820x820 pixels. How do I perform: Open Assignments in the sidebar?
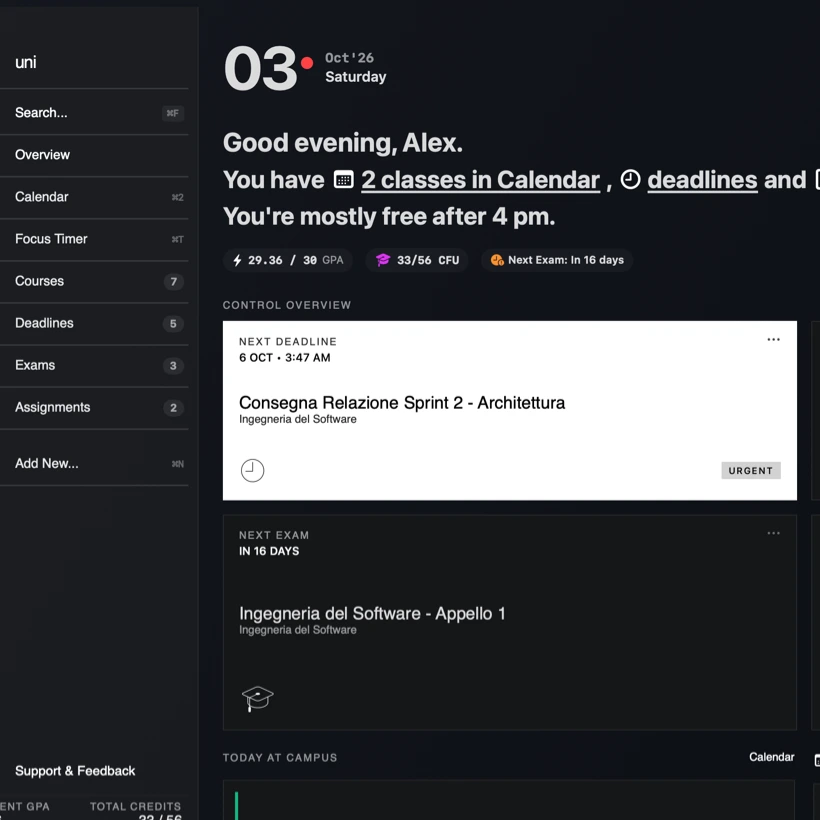[94, 407]
